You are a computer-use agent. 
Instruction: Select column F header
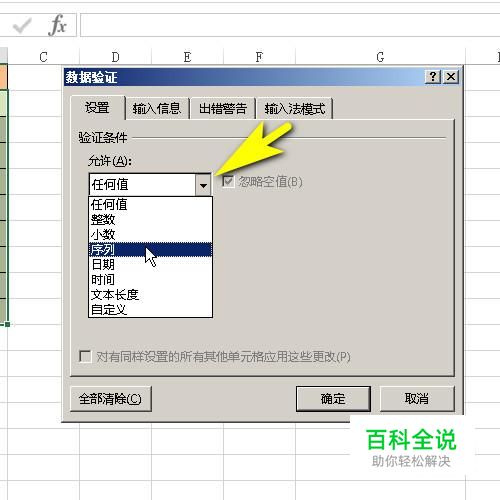click(259, 57)
